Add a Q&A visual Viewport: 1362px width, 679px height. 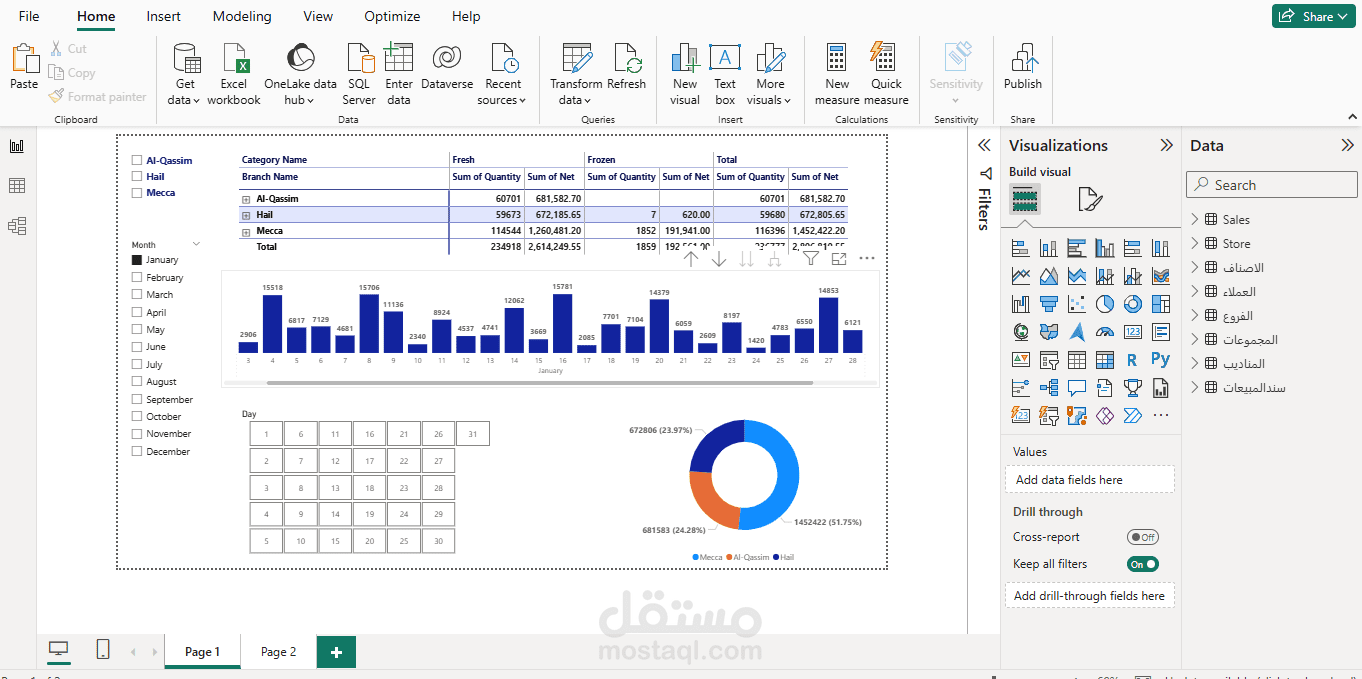[x=1077, y=387]
